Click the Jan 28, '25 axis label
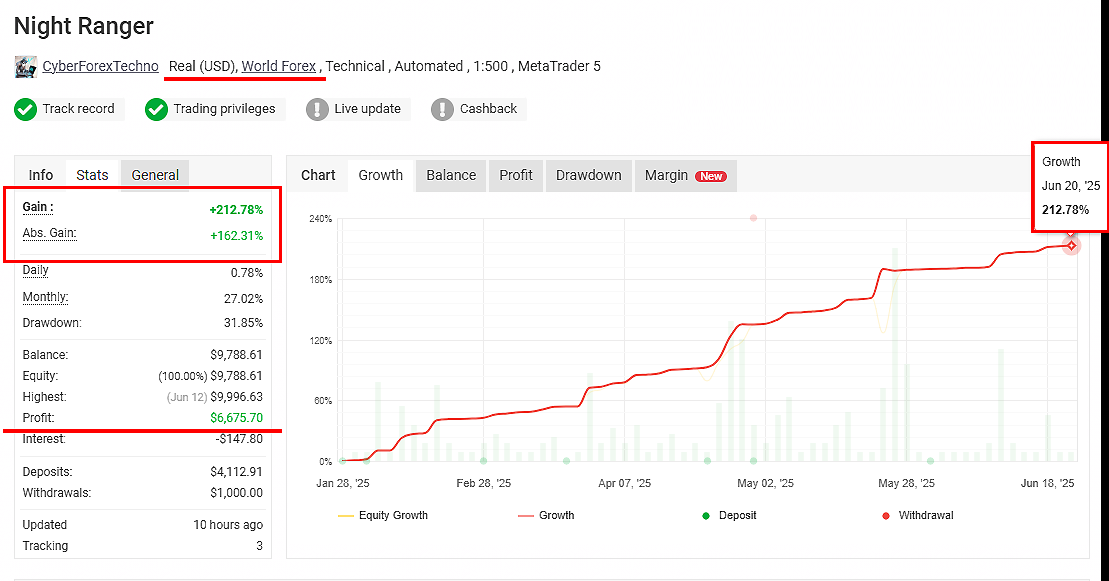The image size is (1109, 581). tap(343, 483)
